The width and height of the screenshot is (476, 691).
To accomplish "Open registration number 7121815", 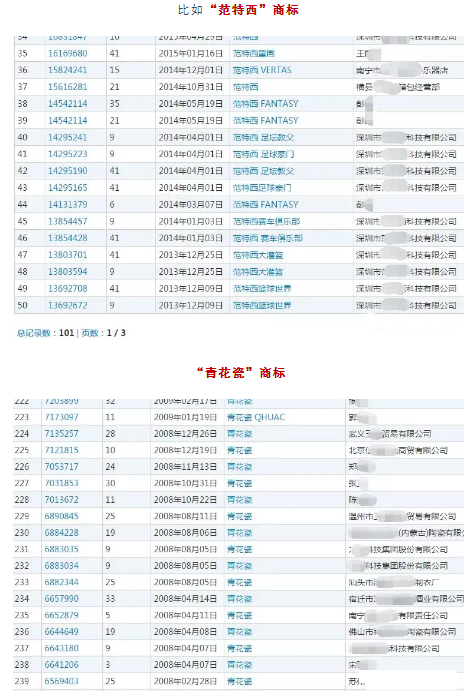I will (x=61, y=450).
